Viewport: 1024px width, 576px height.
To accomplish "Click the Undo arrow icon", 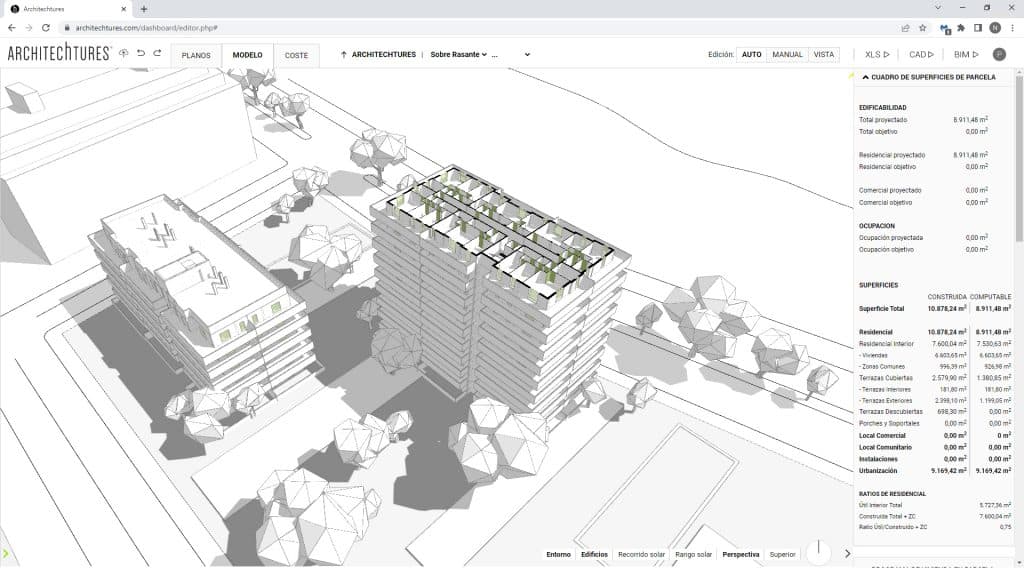I will (x=140, y=54).
